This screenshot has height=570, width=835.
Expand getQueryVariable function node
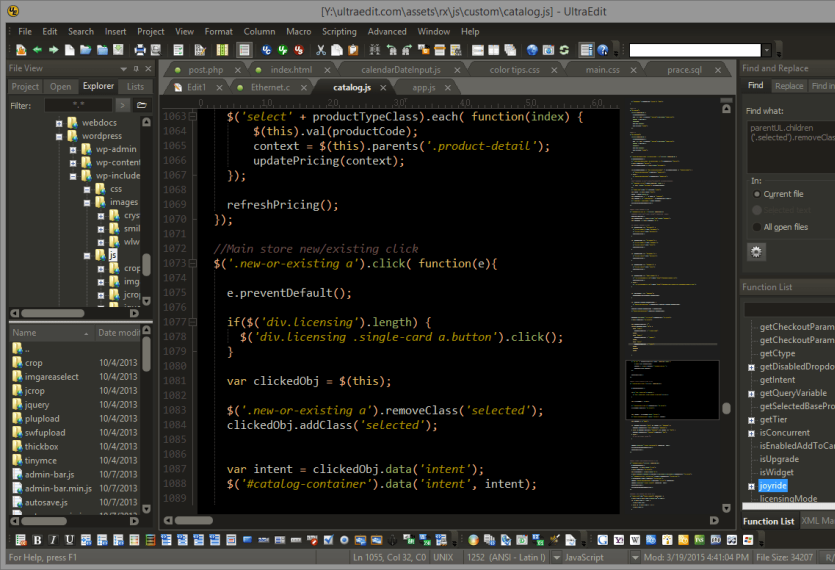tap(751, 394)
